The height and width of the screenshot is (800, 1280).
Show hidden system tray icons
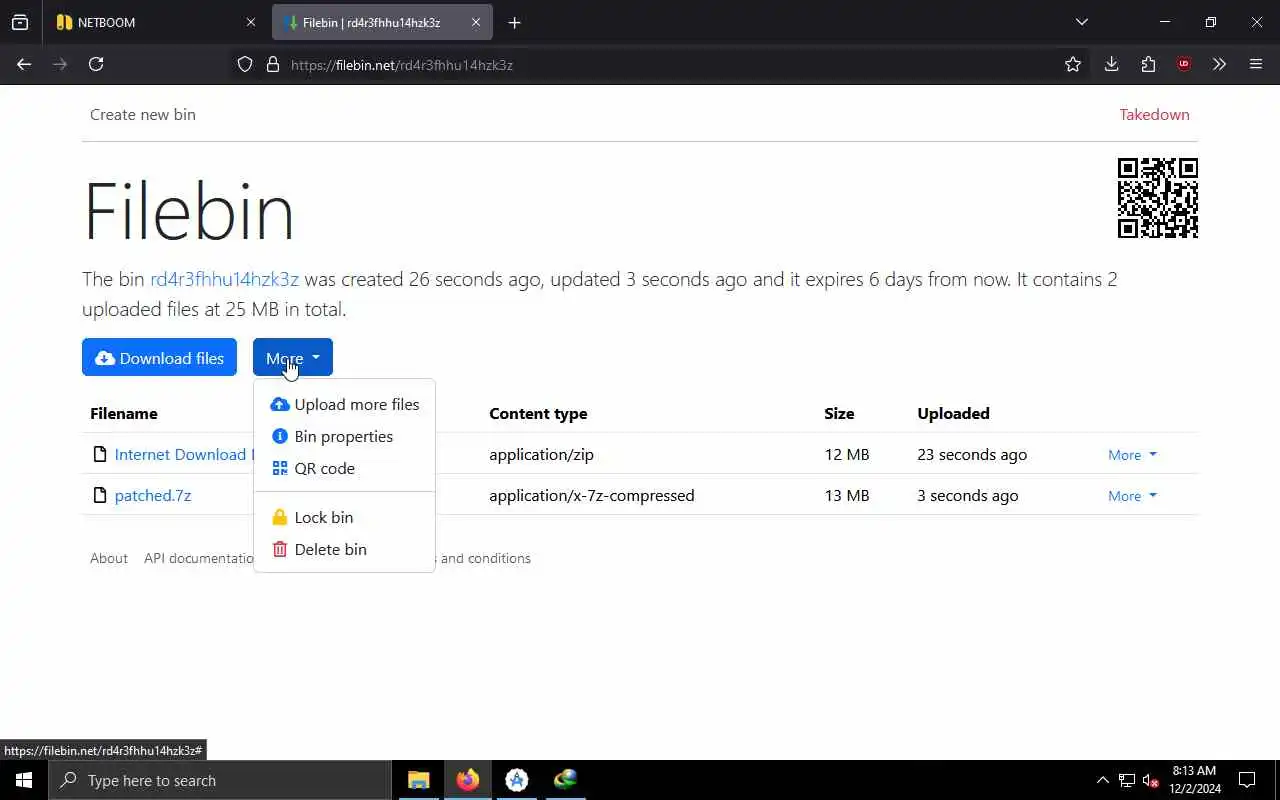1102,780
